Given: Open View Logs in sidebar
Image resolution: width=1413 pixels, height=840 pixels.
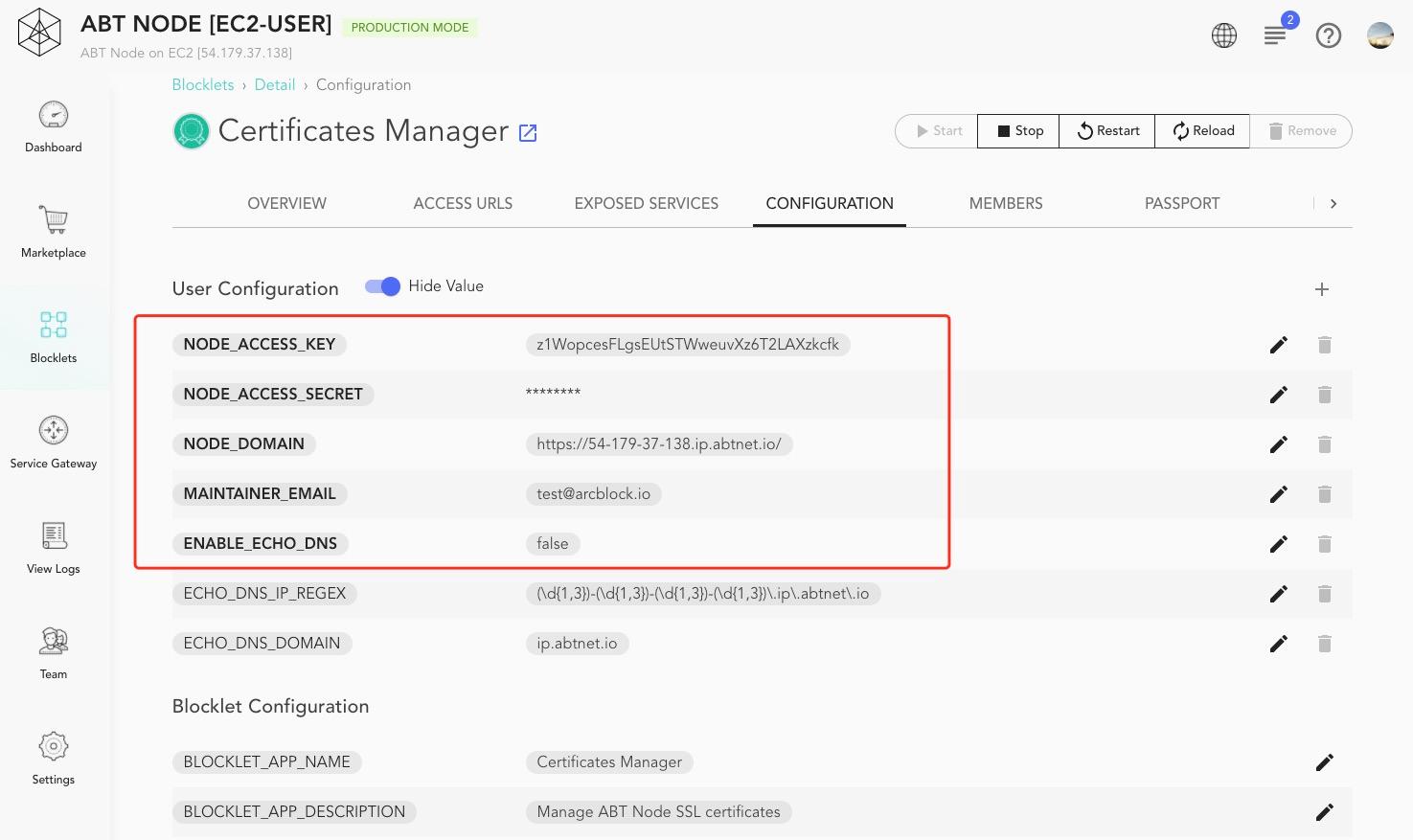Looking at the screenshot, I should 54,548.
